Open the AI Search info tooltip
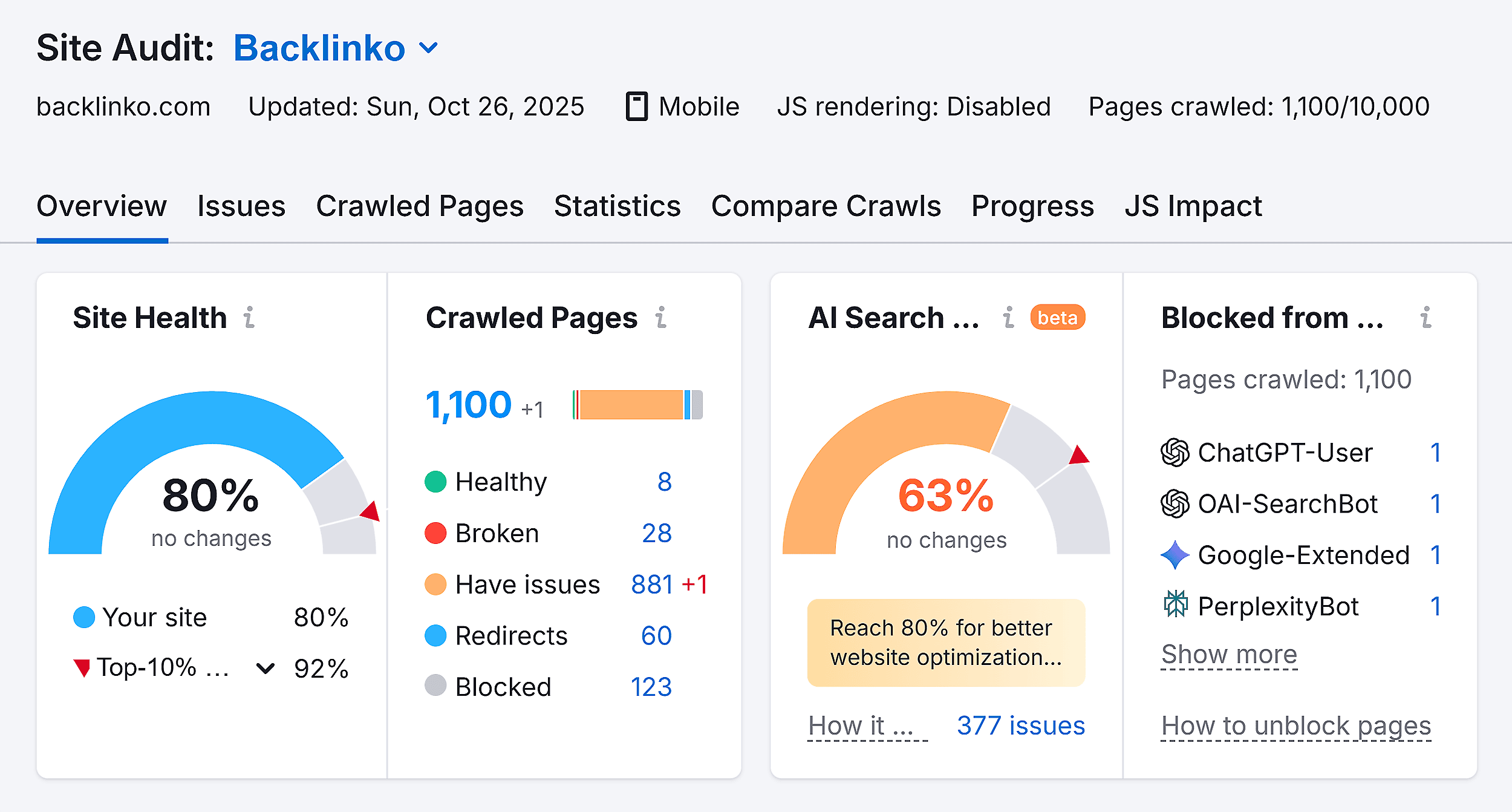This screenshot has width=1512, height=812. [1008, 316]
